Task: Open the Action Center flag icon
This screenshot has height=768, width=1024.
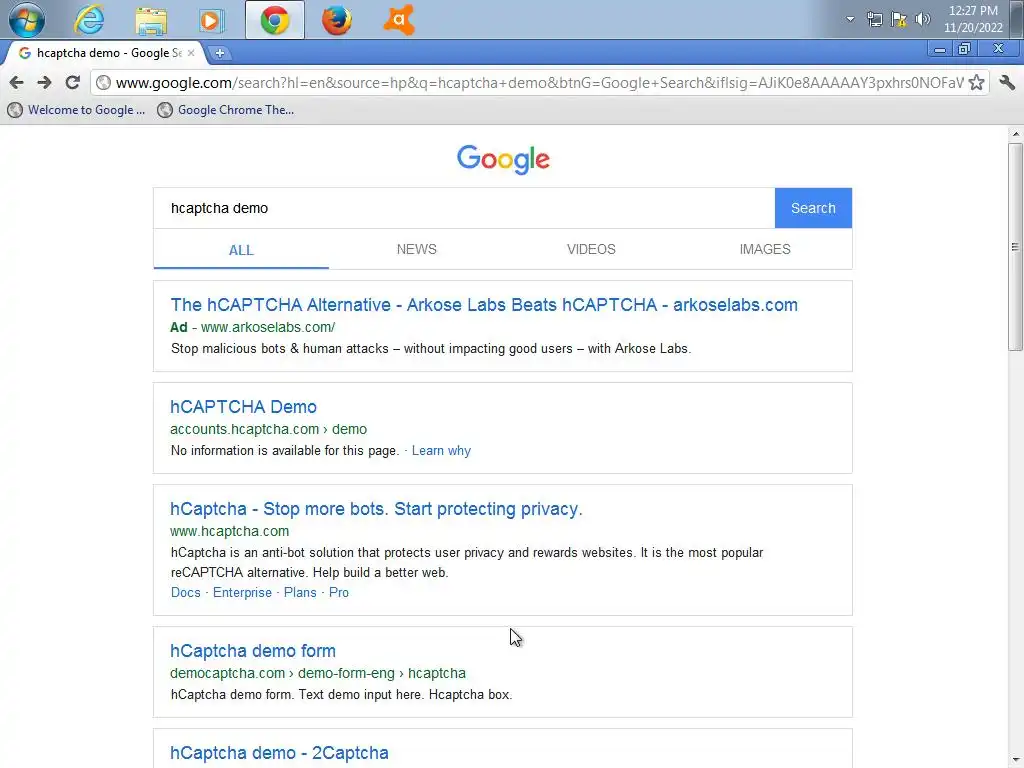Action: [899, 19]
